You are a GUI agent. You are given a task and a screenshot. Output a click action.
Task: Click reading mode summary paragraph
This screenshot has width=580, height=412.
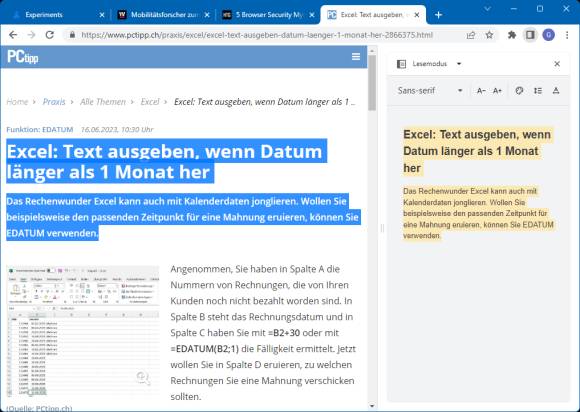coord(478,213)
